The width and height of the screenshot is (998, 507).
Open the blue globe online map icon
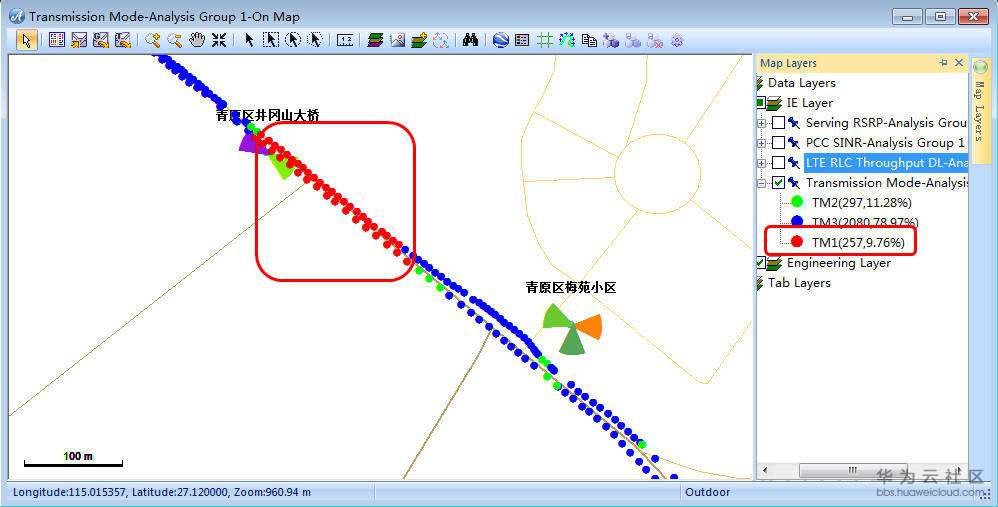(x=501, y=40)
